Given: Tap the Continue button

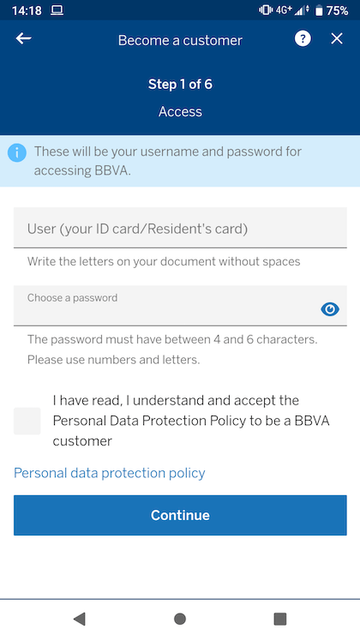Looking at the screenshot, I should pyautogui.click(x=180, y=515).
